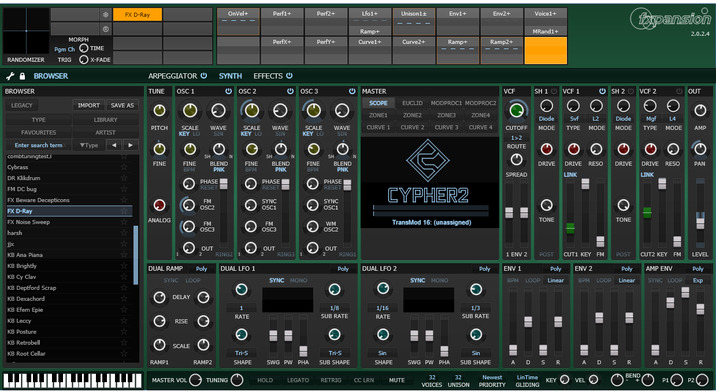Switch to the BROWSER tab
Viewport: 716px width, 392px height.
click(x=51, y=76)
